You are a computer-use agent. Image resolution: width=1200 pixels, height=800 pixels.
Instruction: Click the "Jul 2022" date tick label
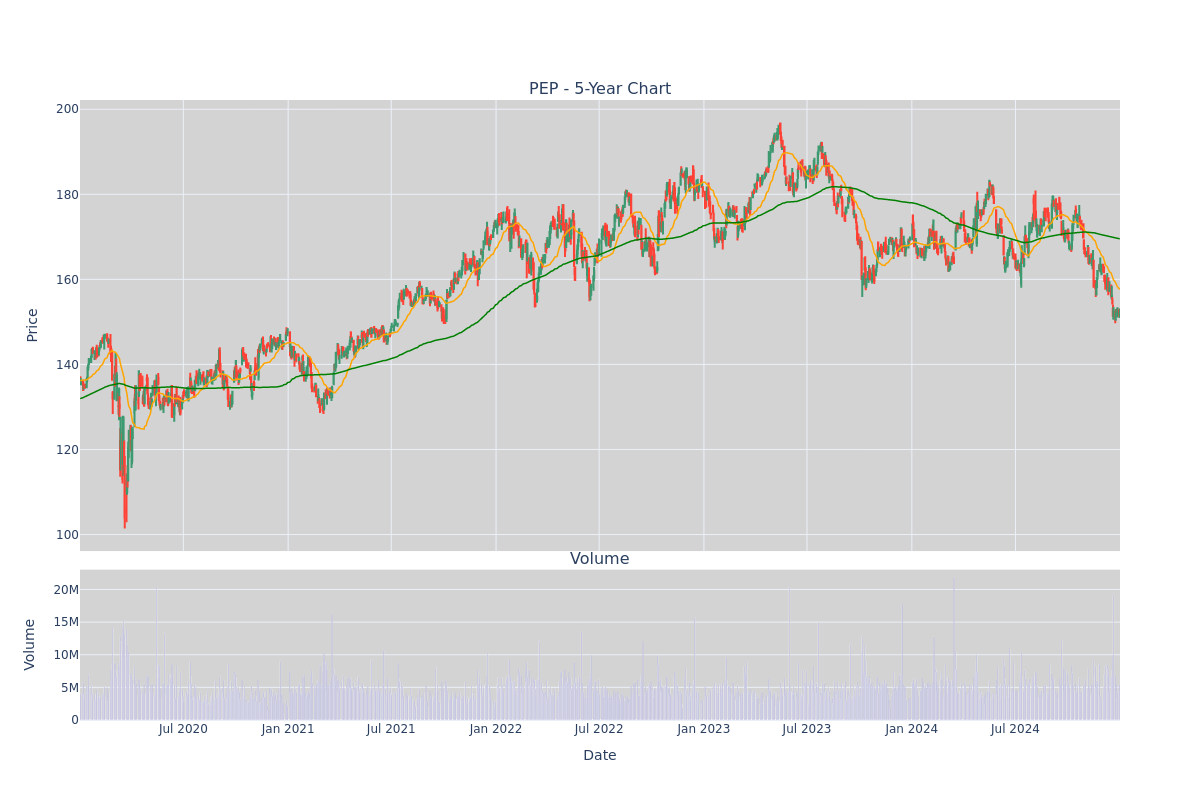[x=599, y=729]
